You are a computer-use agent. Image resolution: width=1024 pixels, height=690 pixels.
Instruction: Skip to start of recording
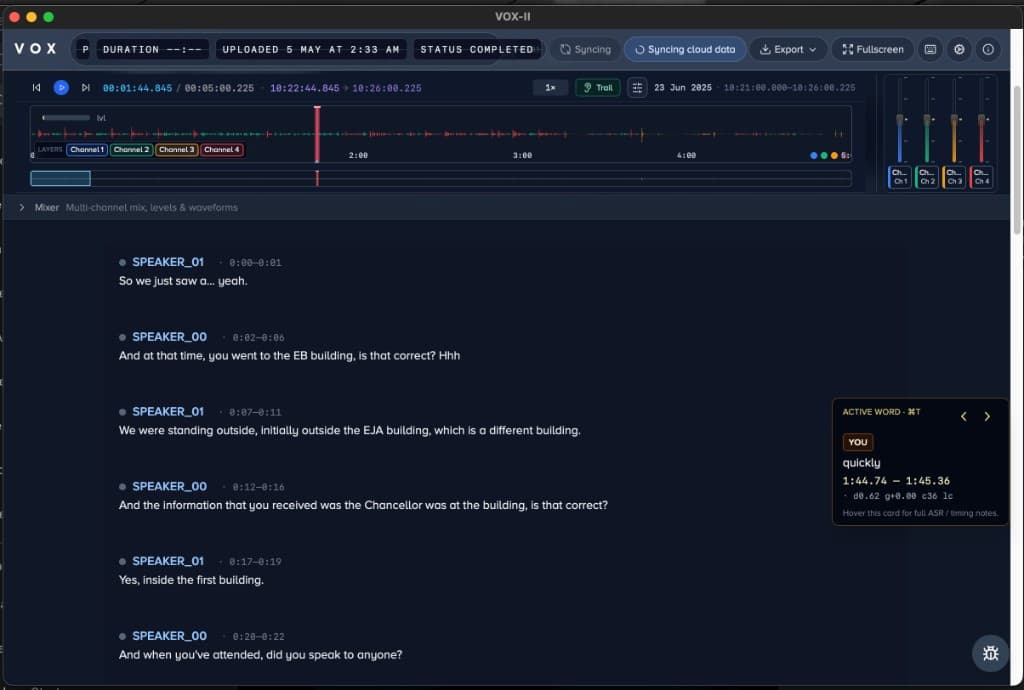coord(37,87)
